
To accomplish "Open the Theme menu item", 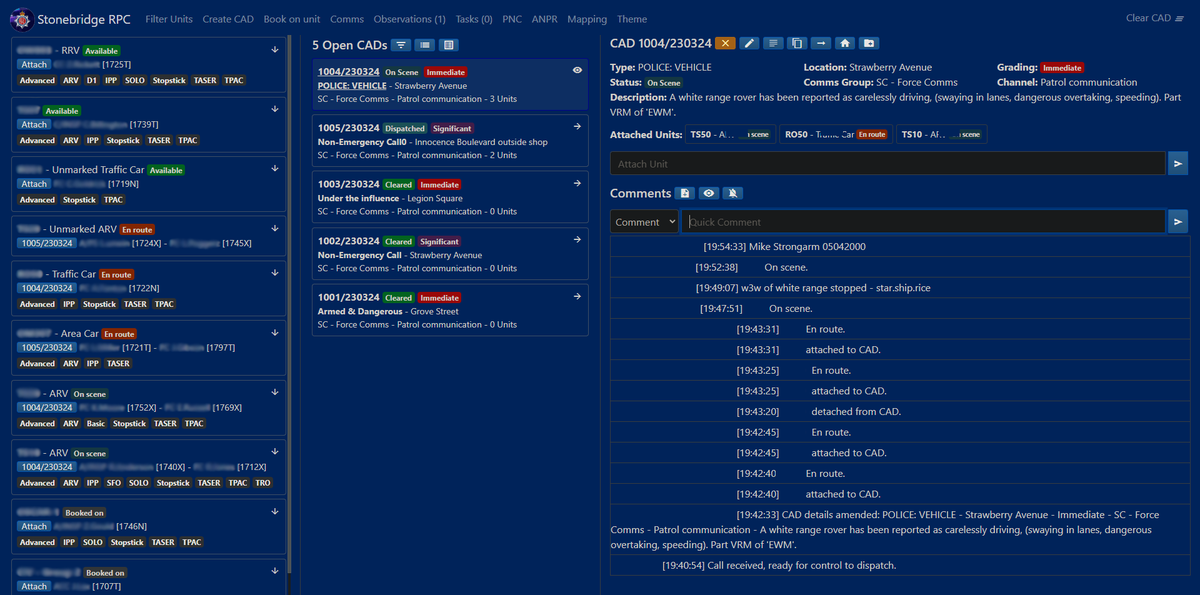I will click(632, 19).
